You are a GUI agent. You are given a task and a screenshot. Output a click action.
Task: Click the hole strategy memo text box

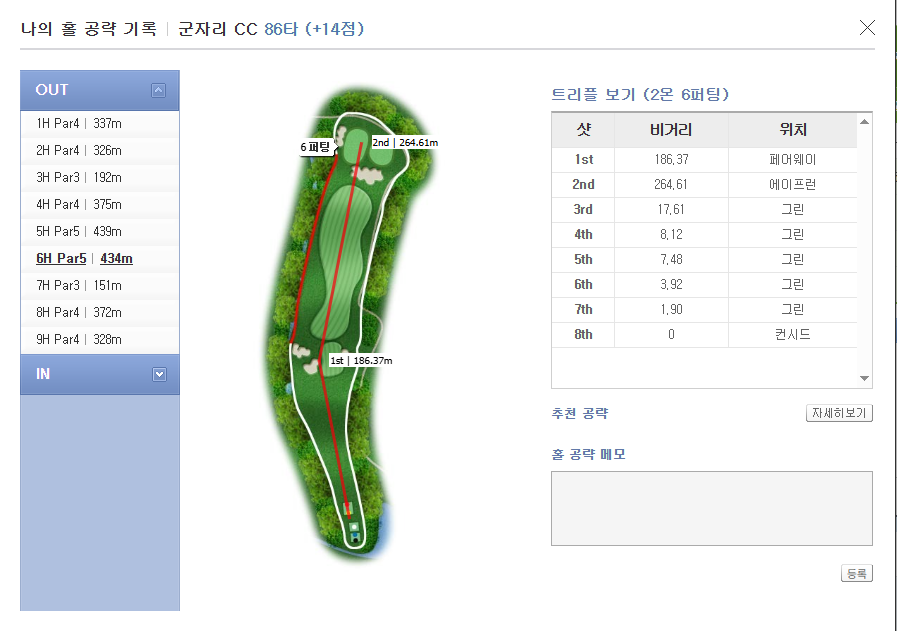711,508
